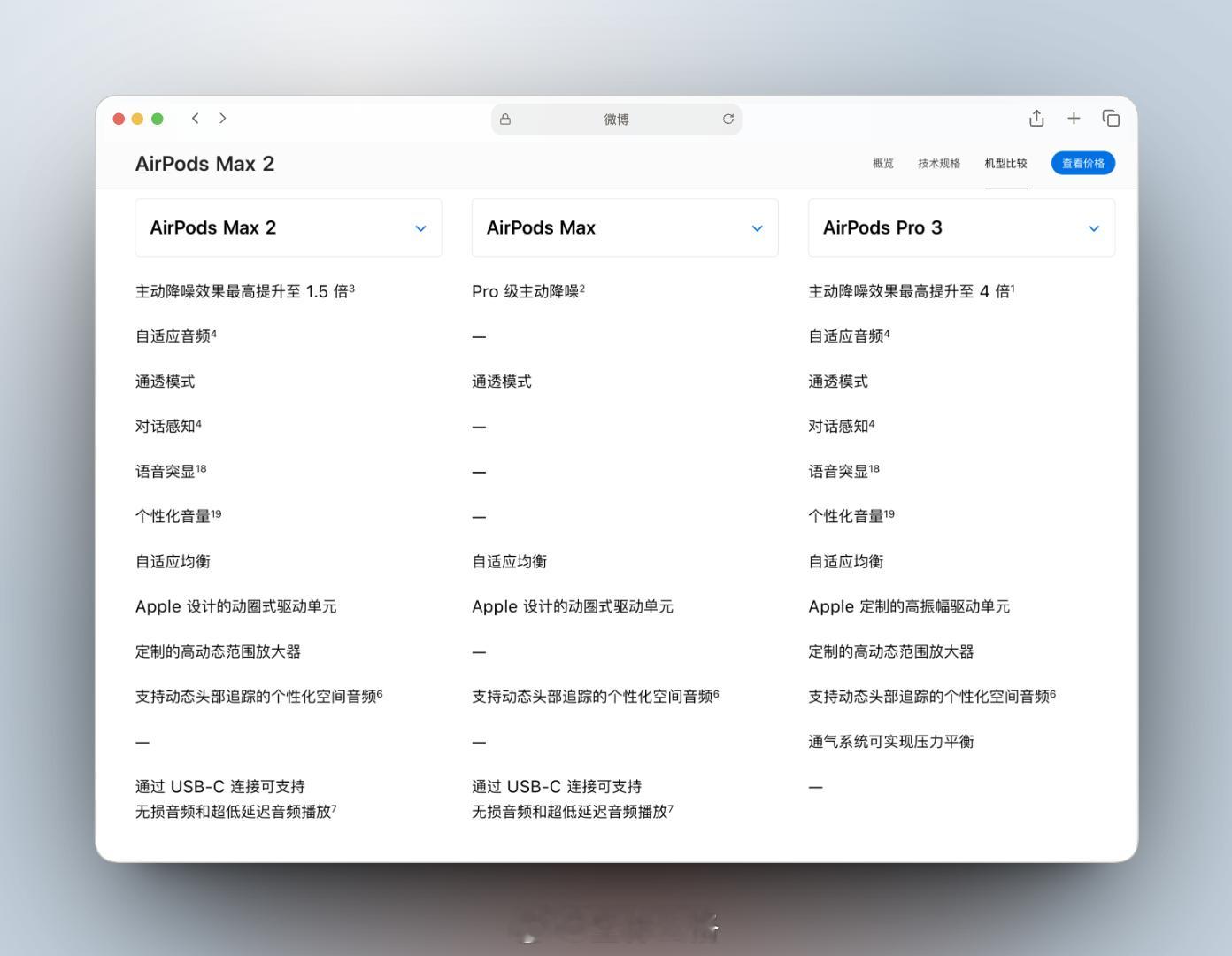This screenshot has height=956, width=1232.
Task: Navigate back with the back arrow
Action: 195,118
